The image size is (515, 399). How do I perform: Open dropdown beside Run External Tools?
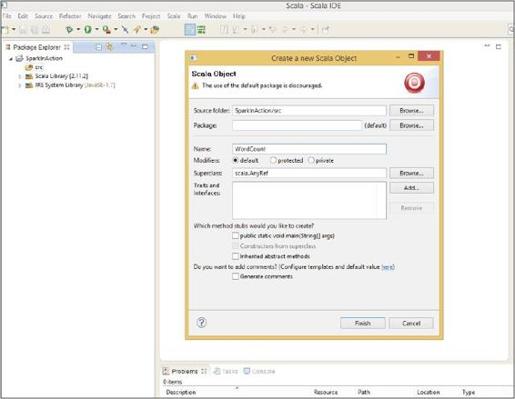click(116, 29)
